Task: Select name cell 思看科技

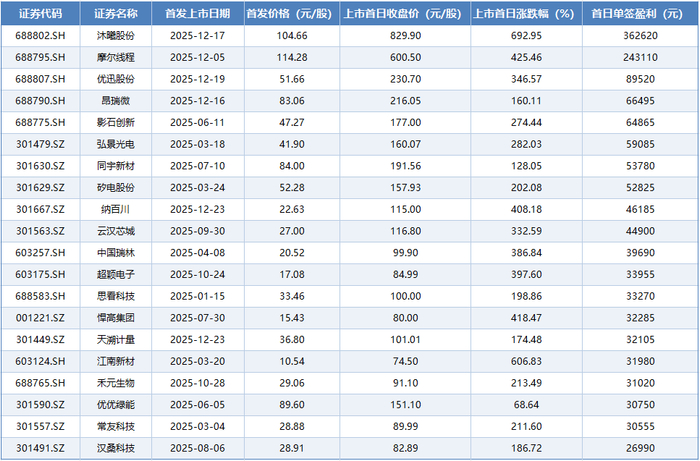Action: 116,297
